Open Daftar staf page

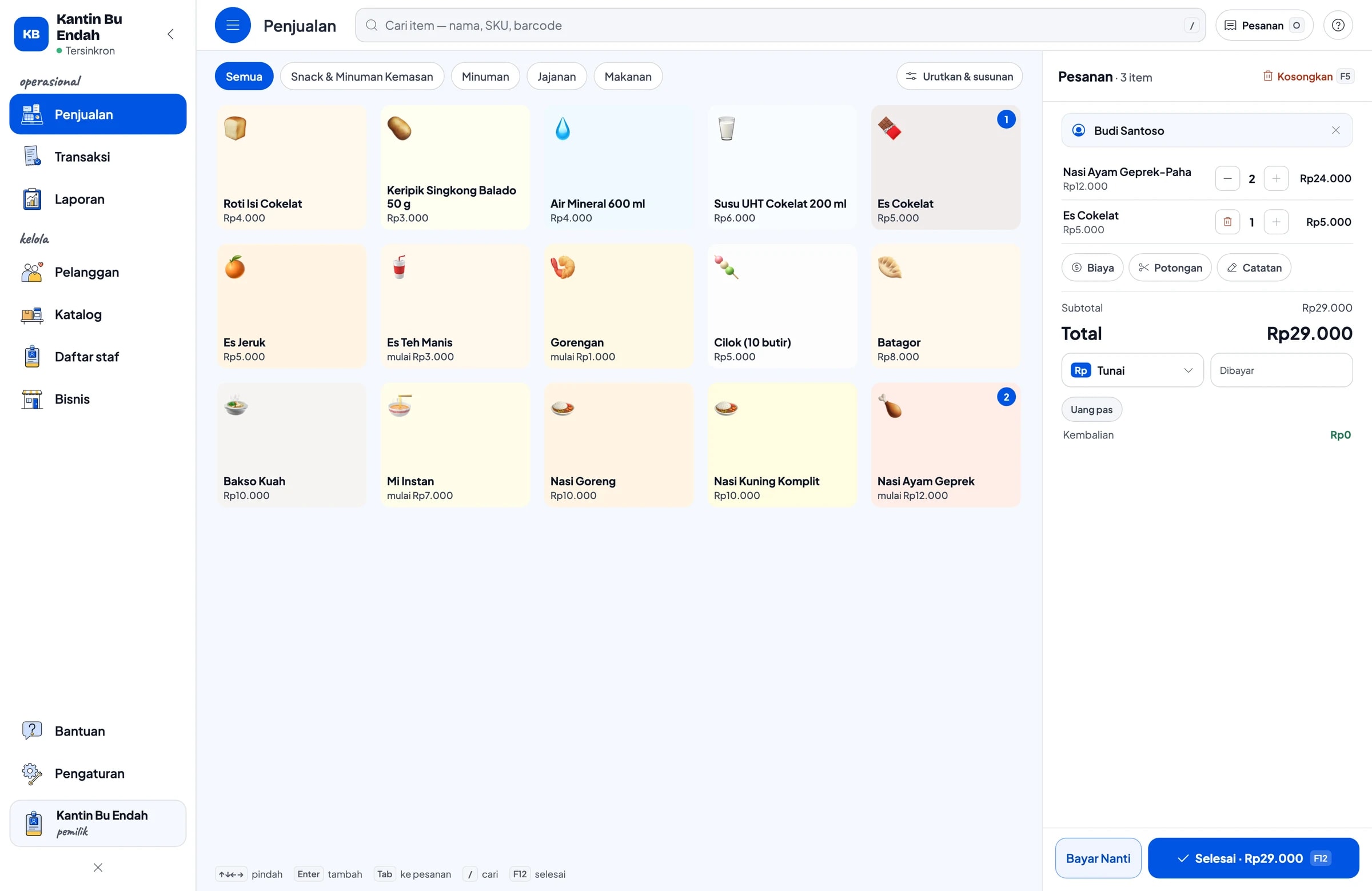[98, 357]
